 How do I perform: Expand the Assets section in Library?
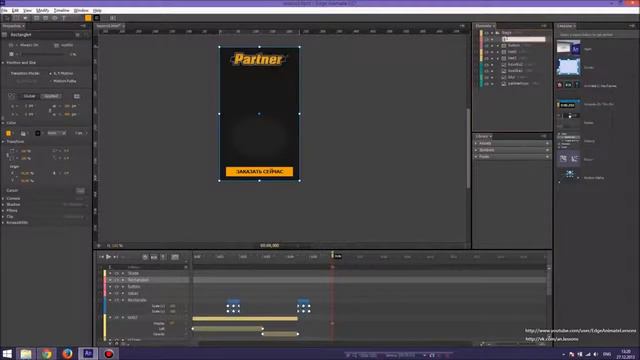tap(476, 143)
